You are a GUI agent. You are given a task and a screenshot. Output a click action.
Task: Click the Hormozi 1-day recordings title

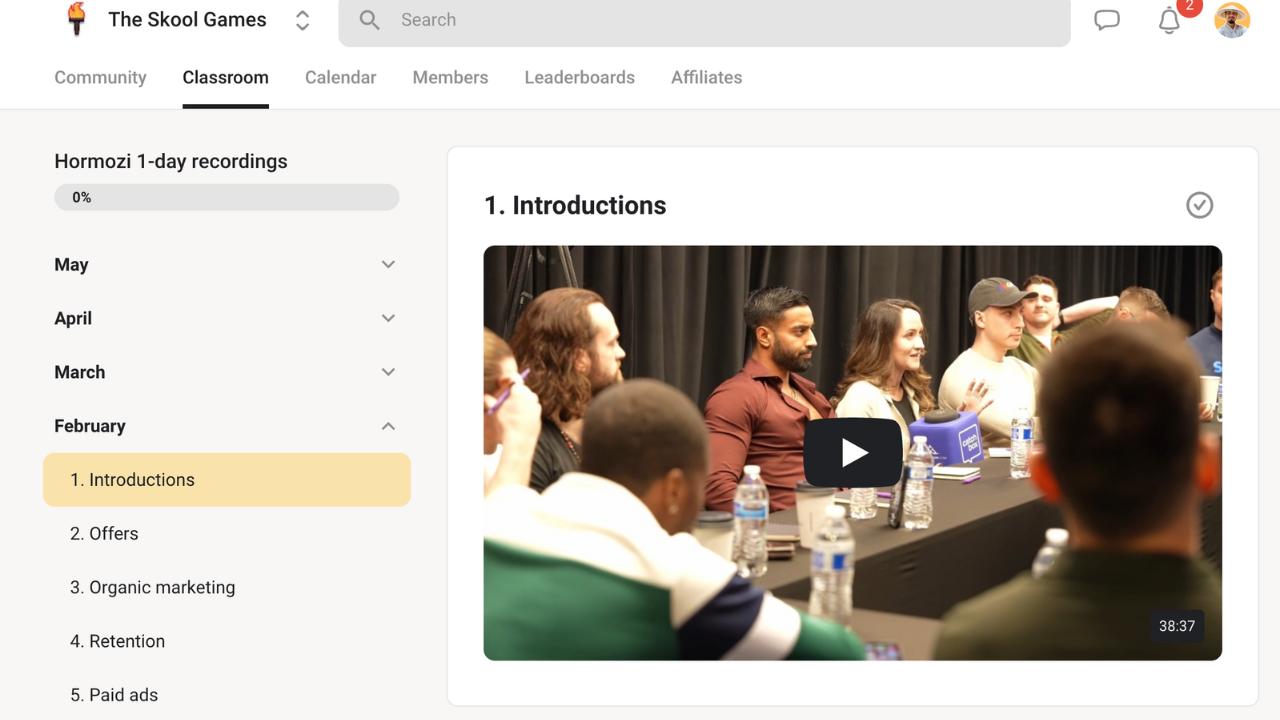point(171,161)
